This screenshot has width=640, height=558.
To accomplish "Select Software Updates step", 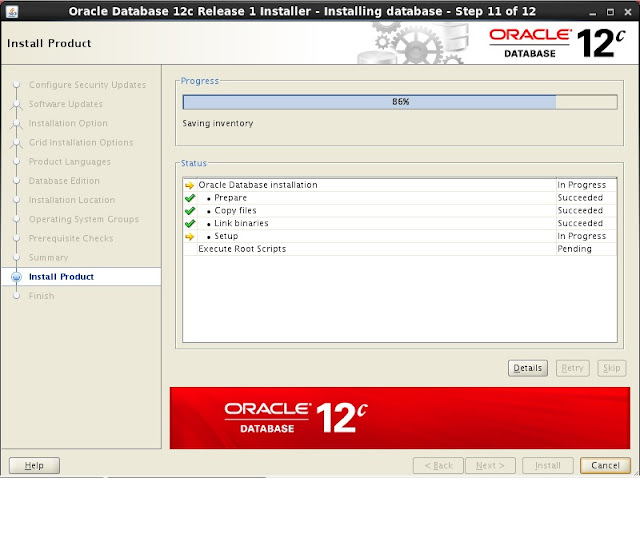I will [66, 104].
